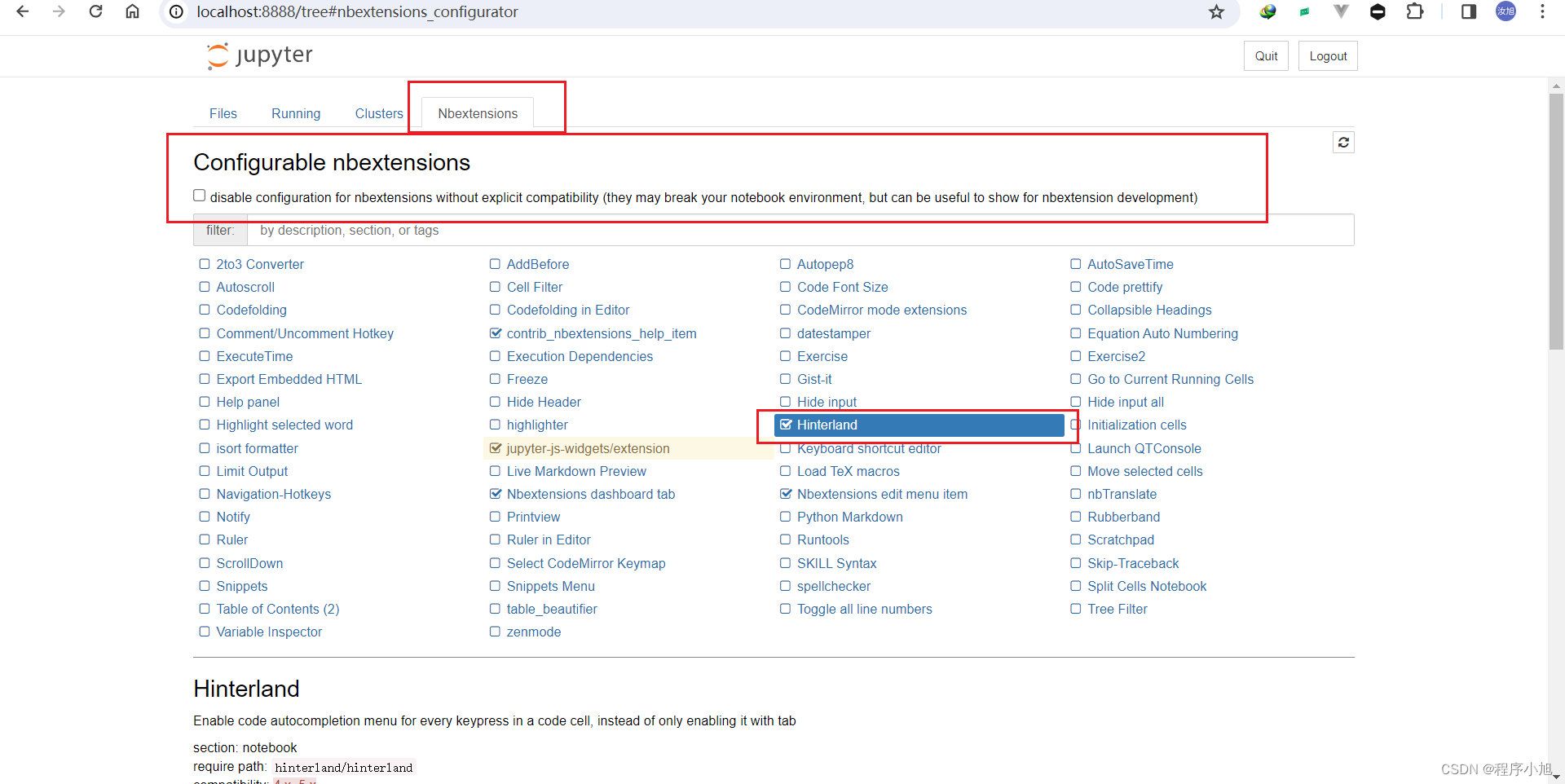Click the browser forward arrow
The height and width of the screenshot is (784, 1565).
[x=59, y=11]
